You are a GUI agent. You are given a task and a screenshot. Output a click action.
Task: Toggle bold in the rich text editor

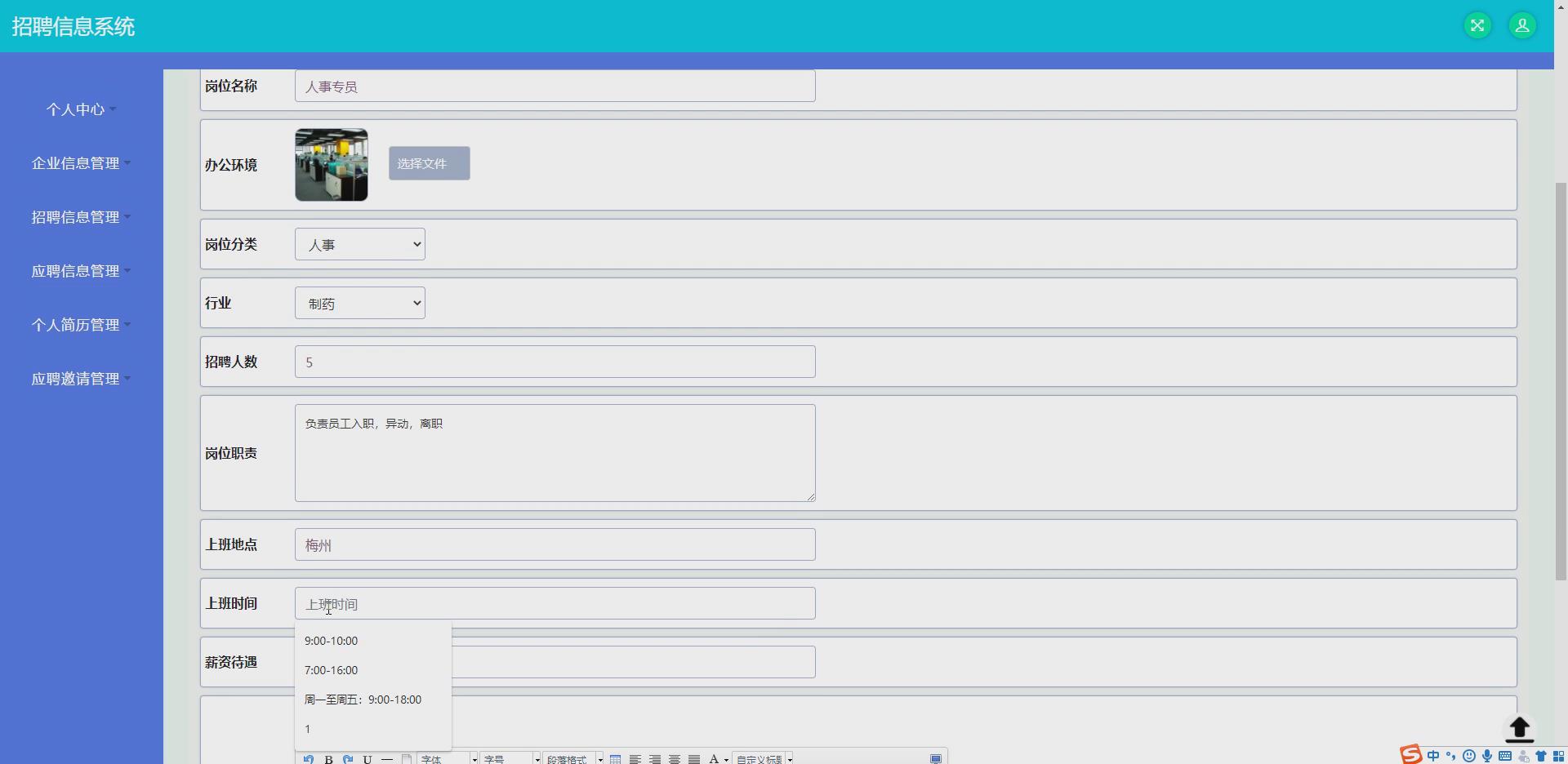[x=328, y=759]
